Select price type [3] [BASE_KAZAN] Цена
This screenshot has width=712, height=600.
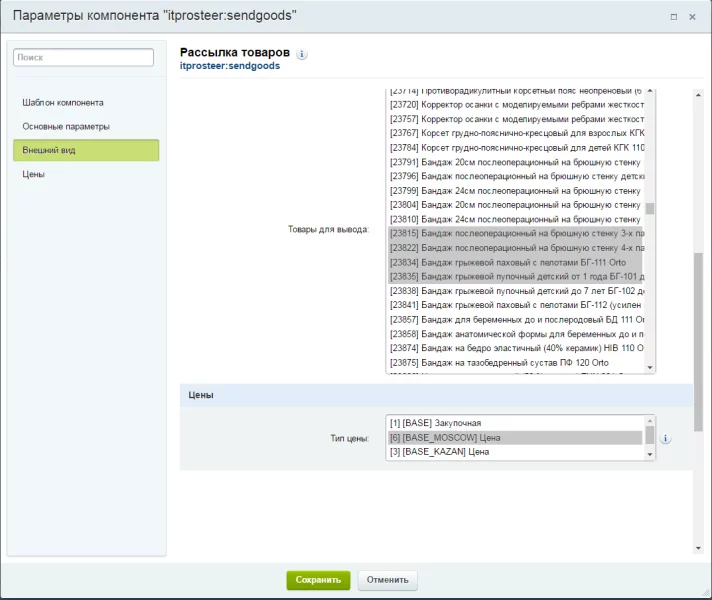(515, 452)
